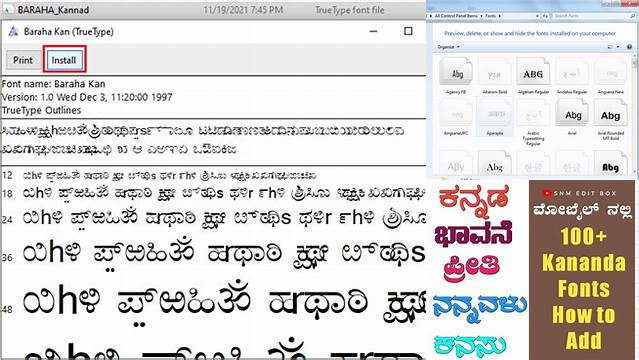
Task: Click the Aparajita font icon
Action: click(x=495, y=115)
